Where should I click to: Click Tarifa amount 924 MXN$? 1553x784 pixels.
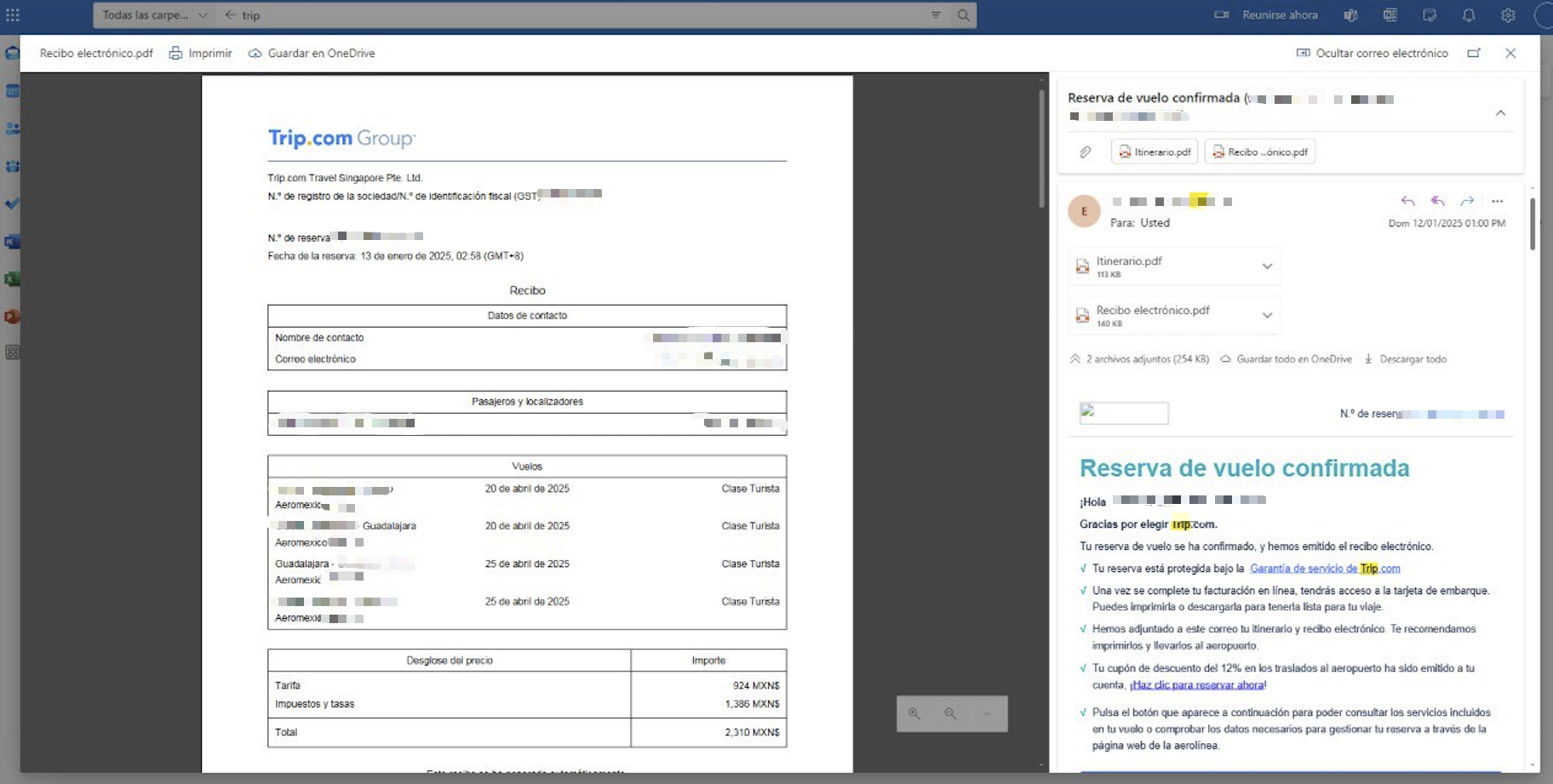[x=756, y=685]
